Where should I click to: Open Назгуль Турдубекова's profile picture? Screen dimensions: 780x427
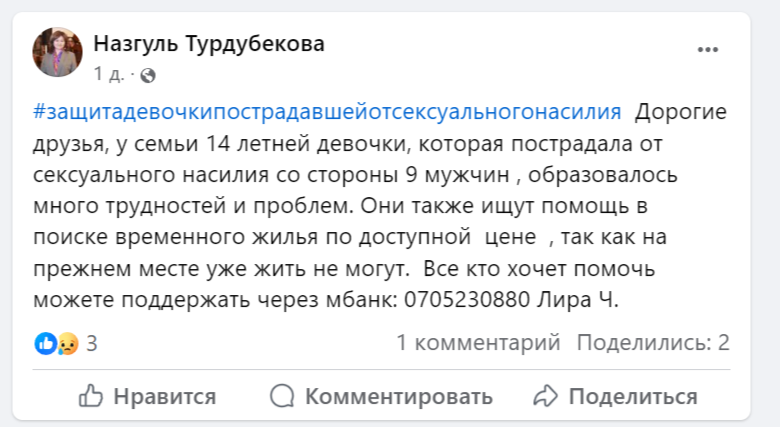pos(57,51)
